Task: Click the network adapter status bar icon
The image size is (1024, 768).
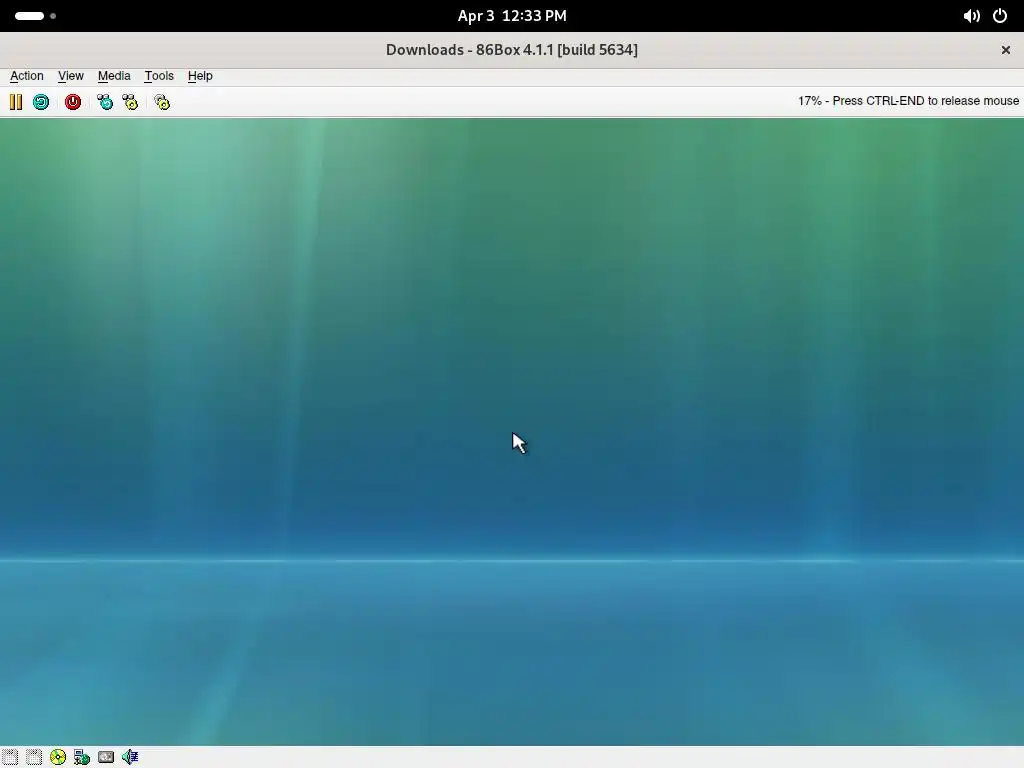Action: pos(82,757)
